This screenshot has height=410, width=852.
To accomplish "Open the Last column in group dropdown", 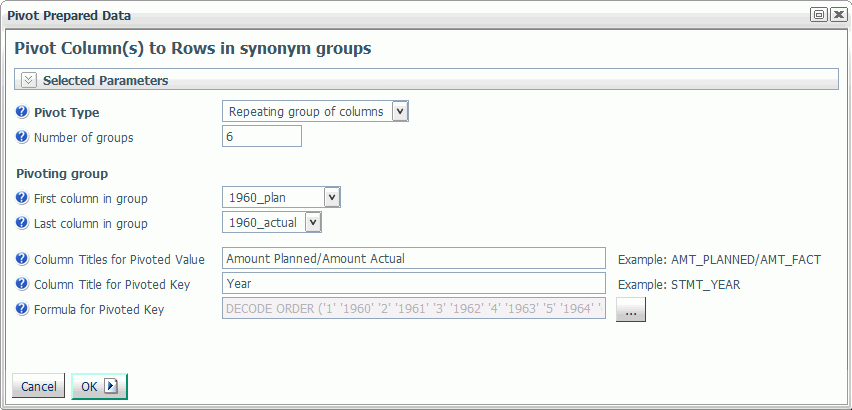I will [272, 222].
